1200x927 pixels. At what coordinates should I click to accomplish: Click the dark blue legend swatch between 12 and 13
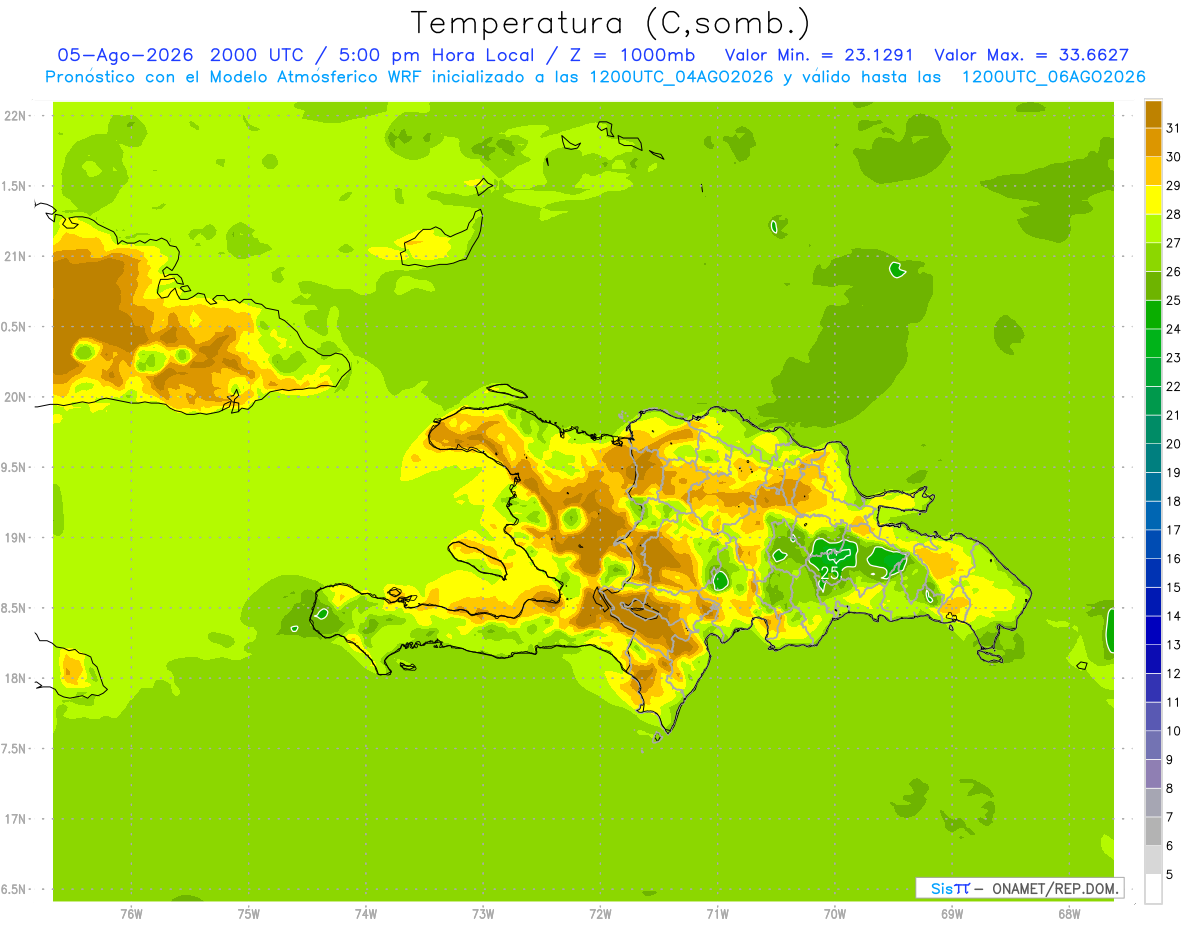click(x=1153, y=659)
